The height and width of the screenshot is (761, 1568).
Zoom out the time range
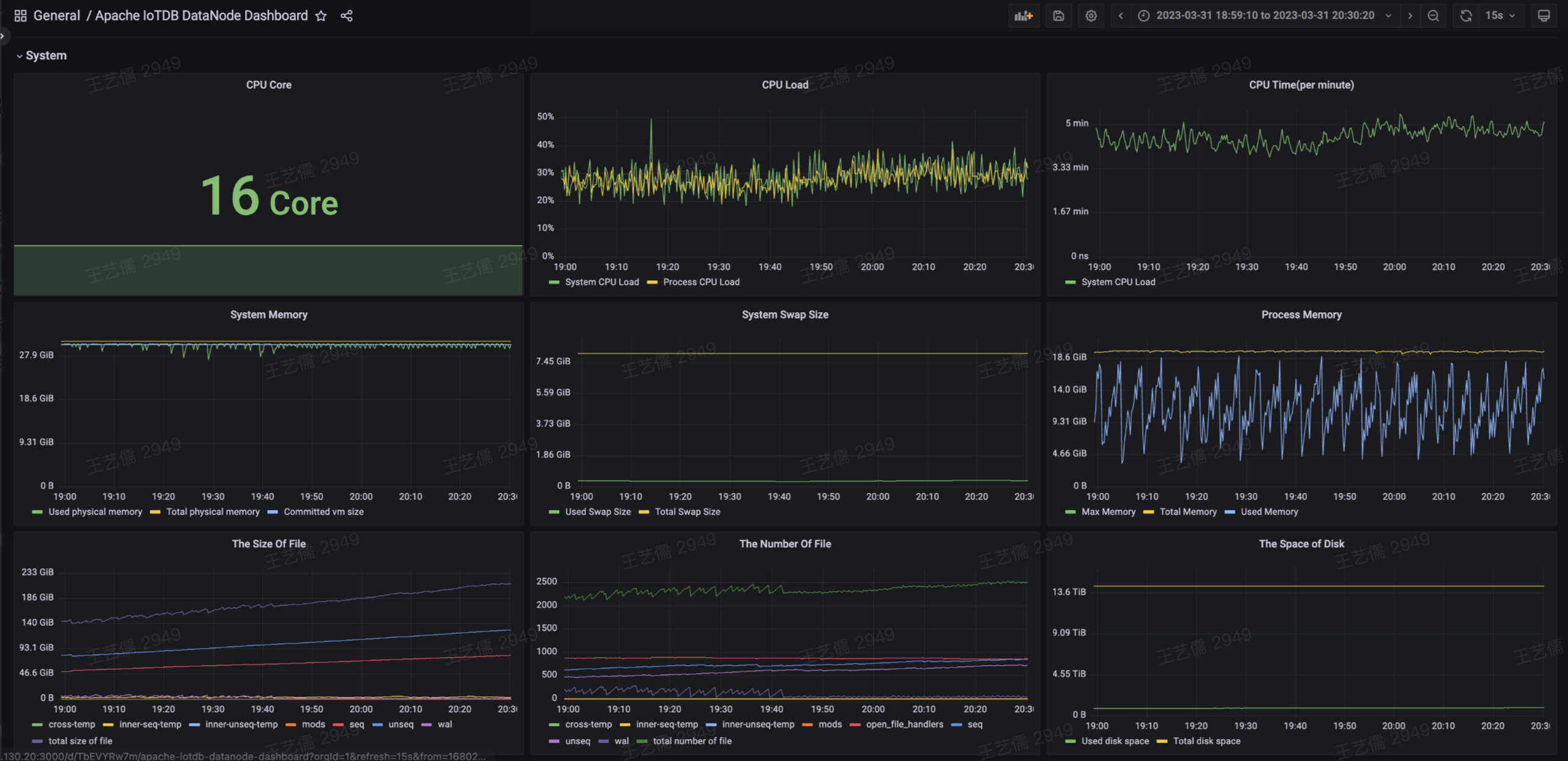coord(1433,16)
